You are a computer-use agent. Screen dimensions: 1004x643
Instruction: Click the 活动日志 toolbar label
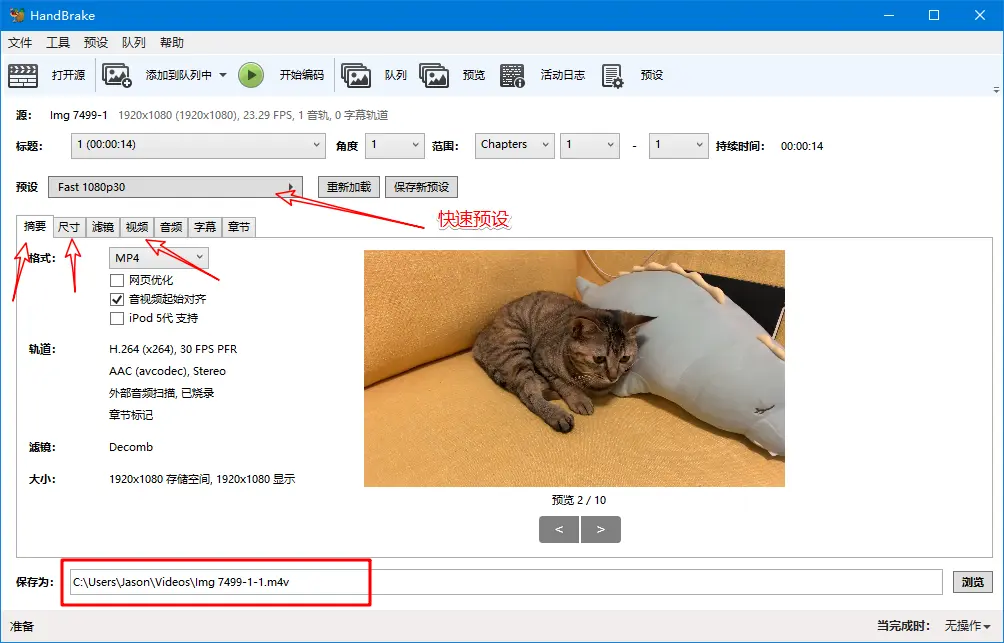[563, 75]
